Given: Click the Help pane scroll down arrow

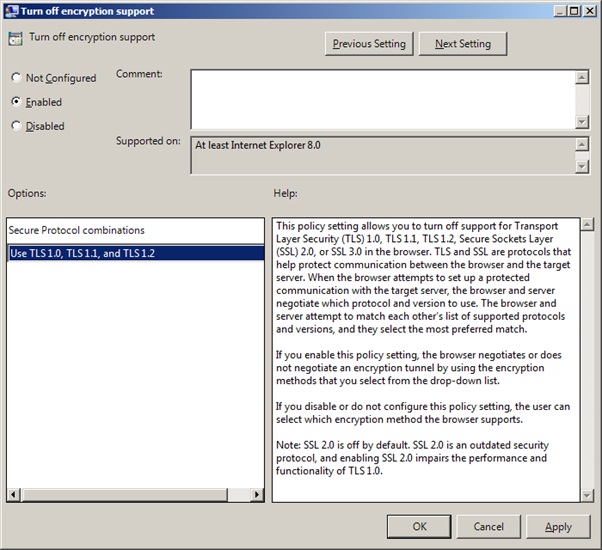Looking at the screenshot, I should point(587,494).
